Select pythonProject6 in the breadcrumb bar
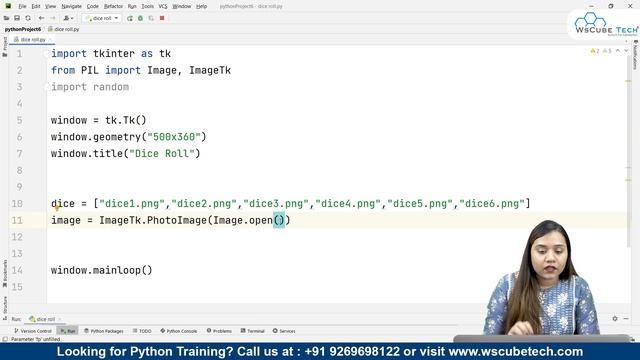Viewport: 640px width, 360px height. pos(23,29)
